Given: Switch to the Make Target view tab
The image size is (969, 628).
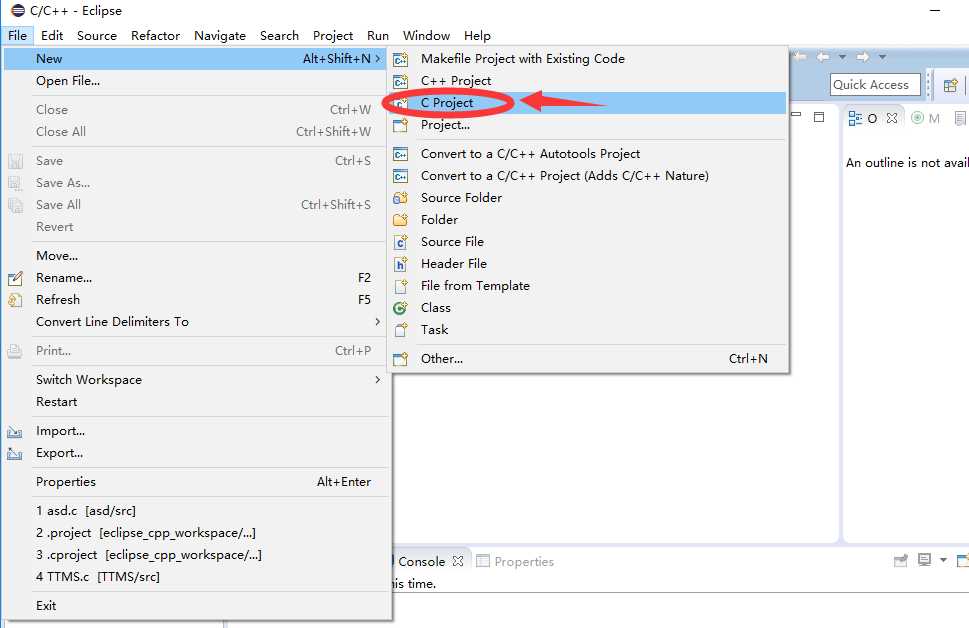Looking at the screenshot, I should click(926, 118).
